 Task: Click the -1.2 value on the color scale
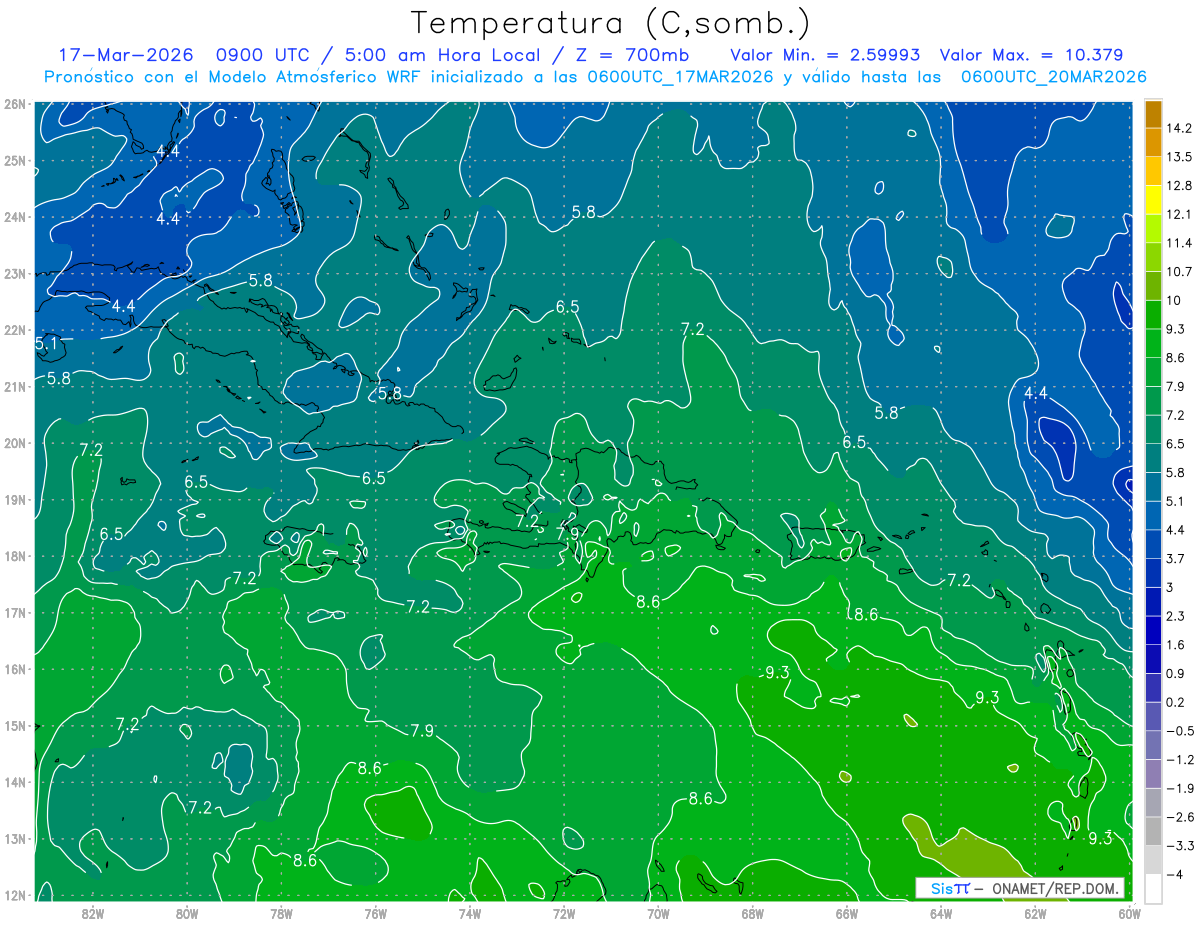point(1179,760)
